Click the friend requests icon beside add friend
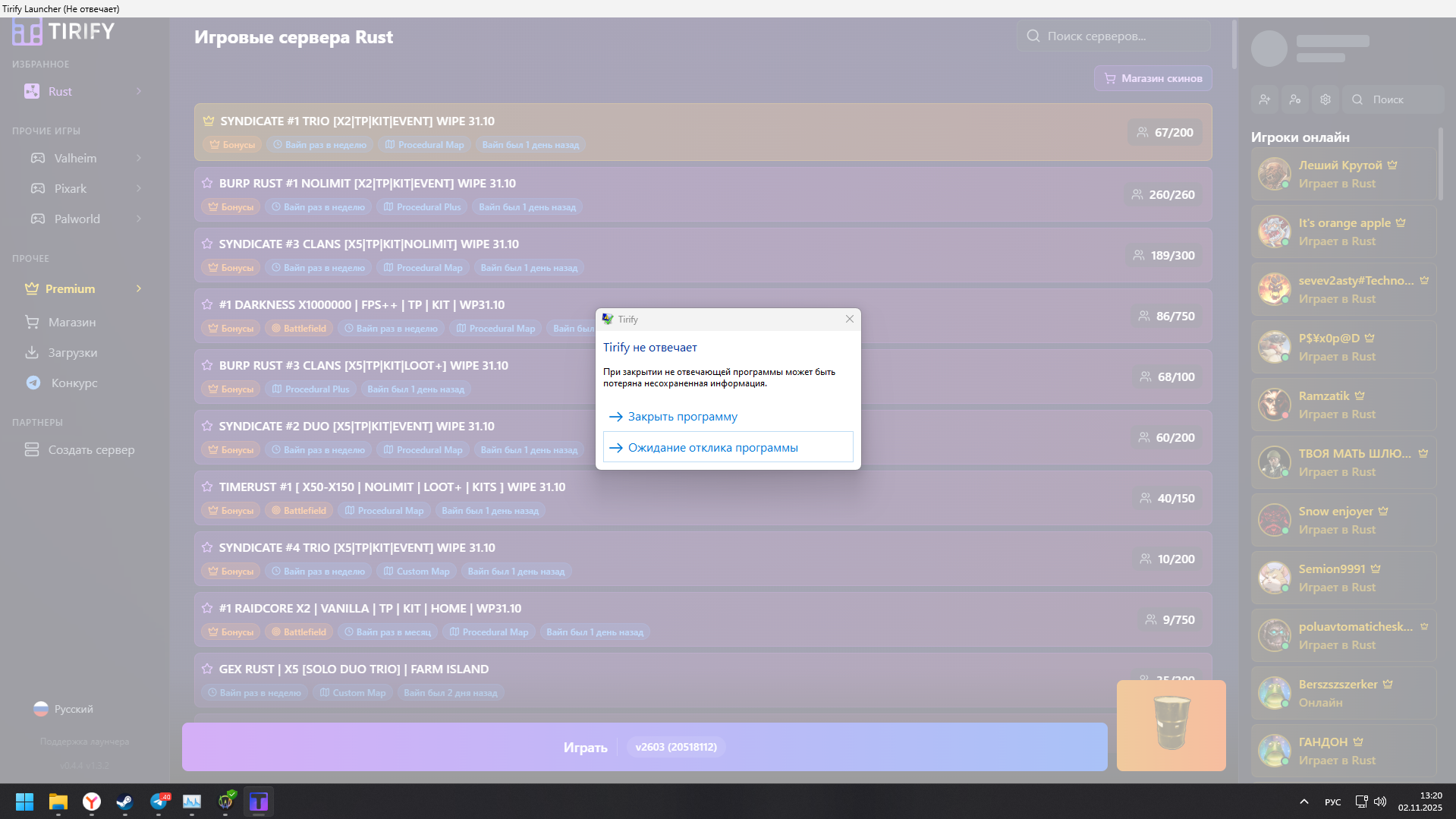 [1295, 99]
